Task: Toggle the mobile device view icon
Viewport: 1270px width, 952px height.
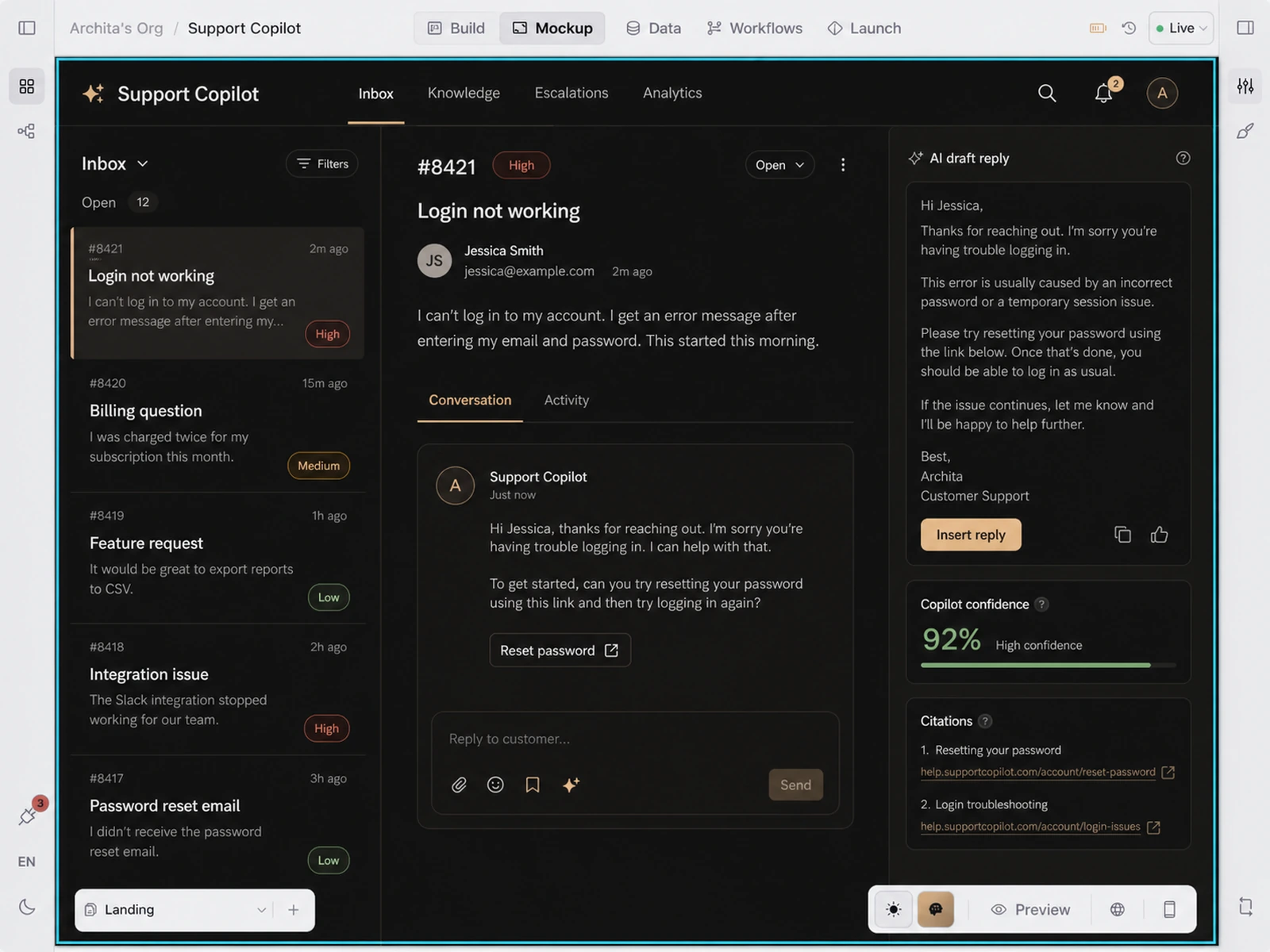Action: (1169, 909)
